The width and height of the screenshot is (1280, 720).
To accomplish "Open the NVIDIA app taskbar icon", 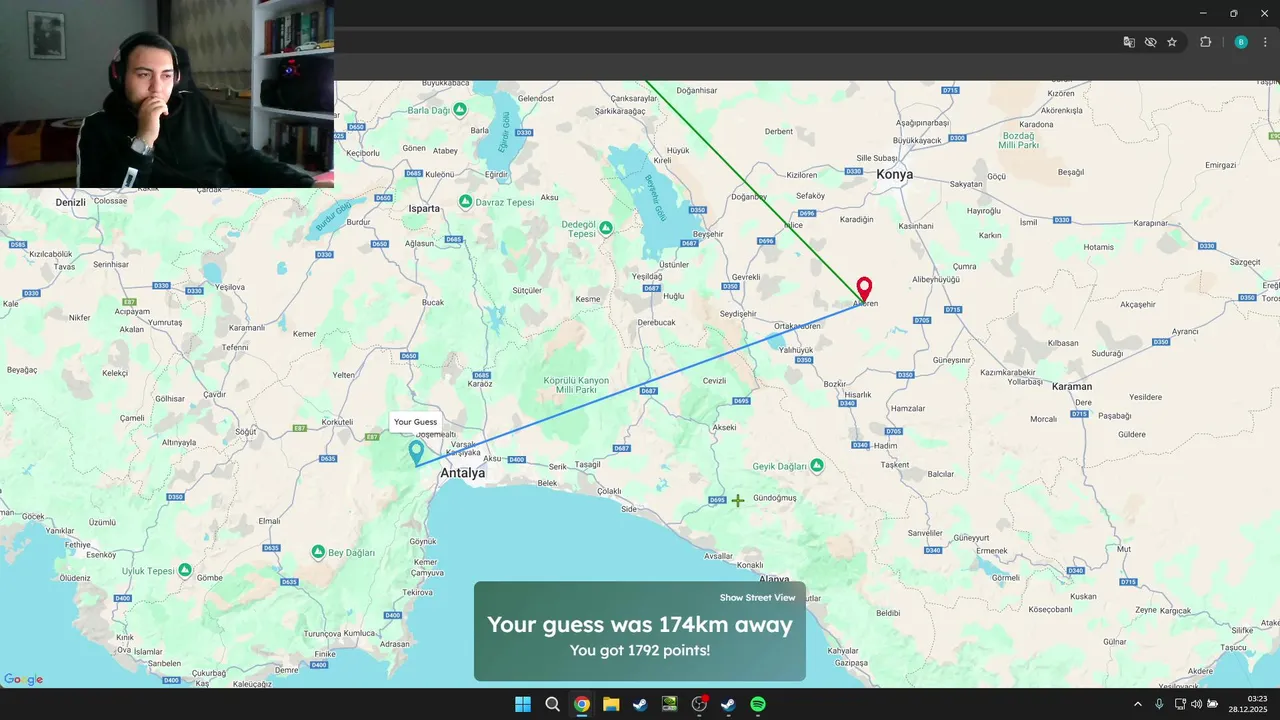I will 670,704.
